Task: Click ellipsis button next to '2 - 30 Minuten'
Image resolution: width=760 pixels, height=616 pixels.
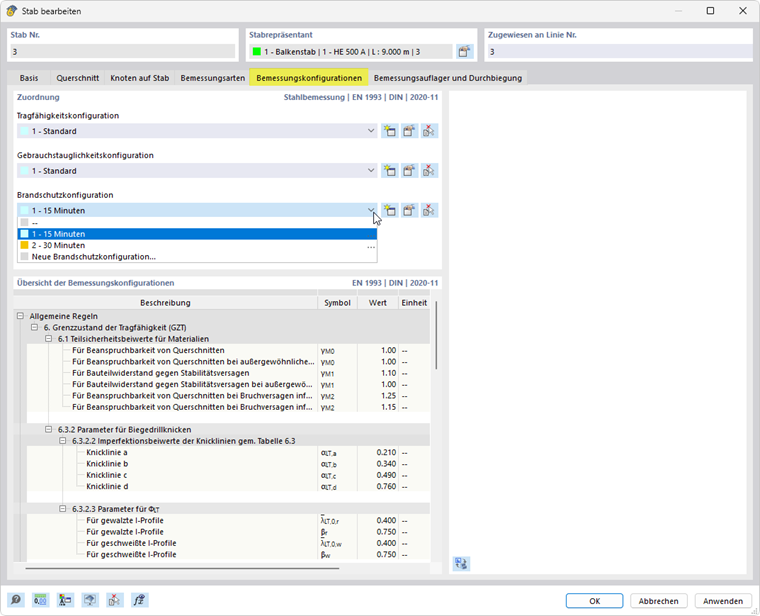Action: (371, 246)
